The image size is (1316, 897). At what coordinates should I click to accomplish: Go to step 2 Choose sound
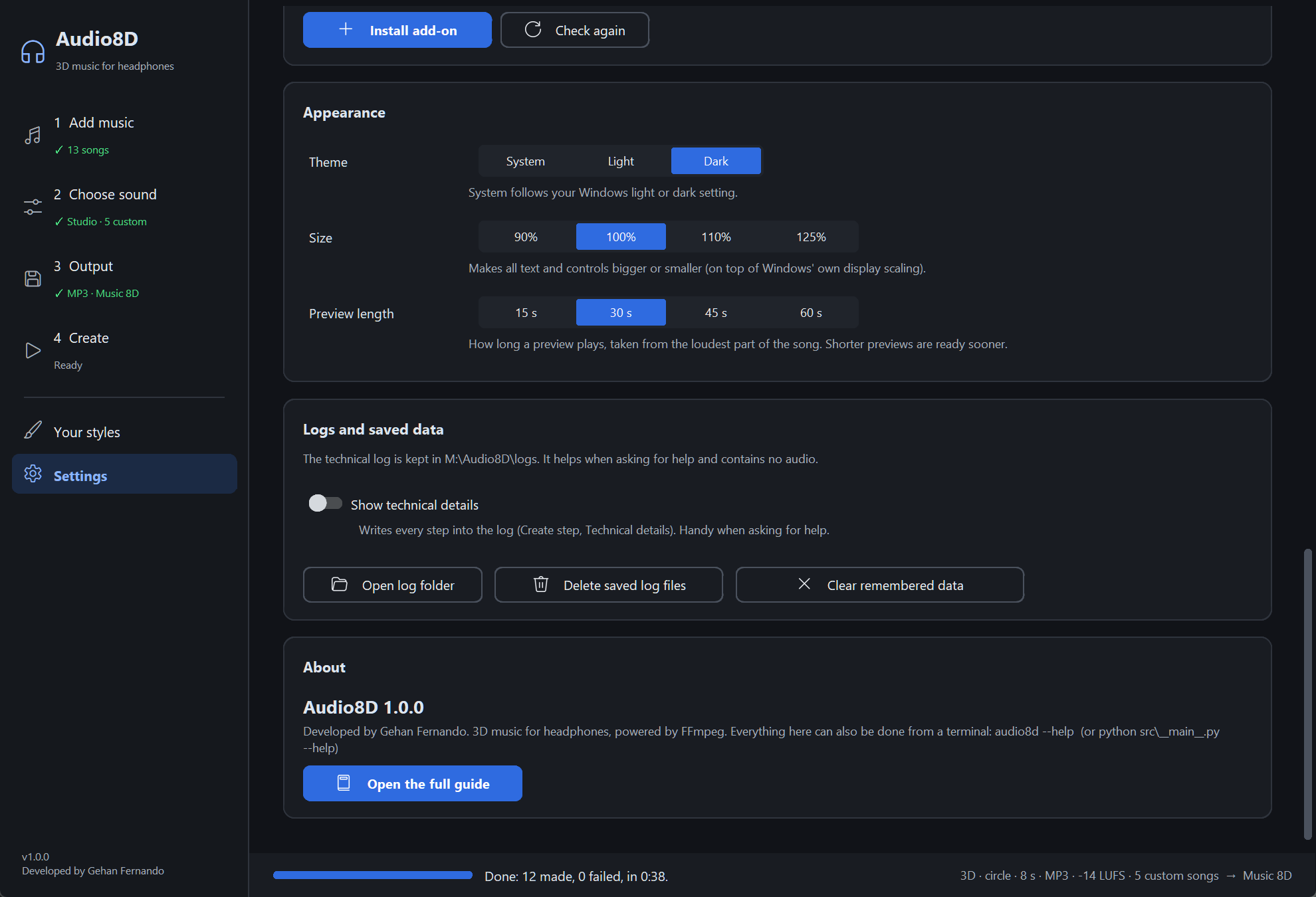coord(124,207)
